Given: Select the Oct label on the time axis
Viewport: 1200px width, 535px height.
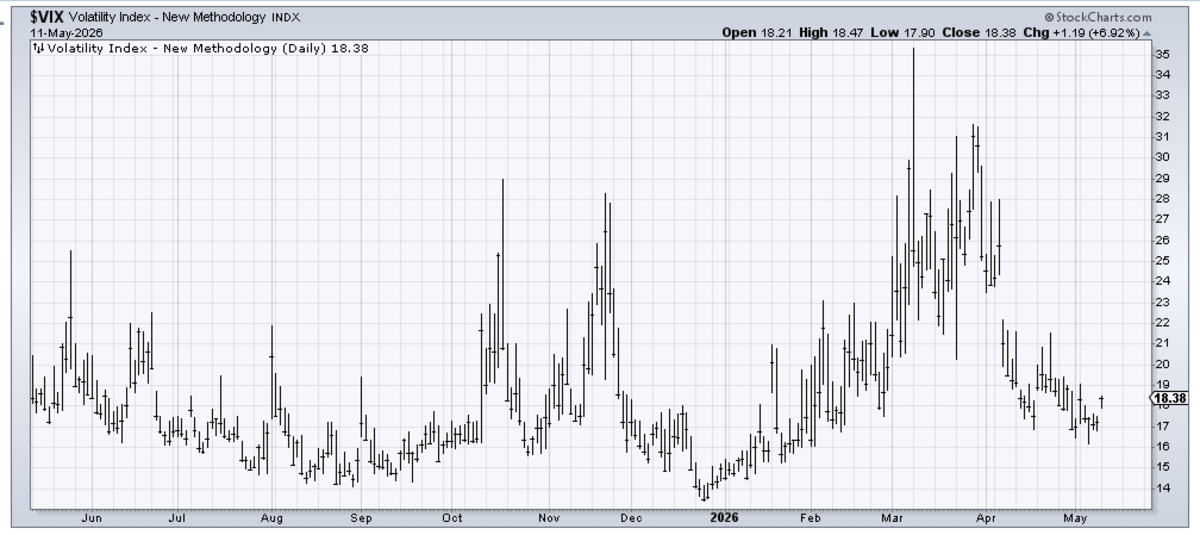Looking at the screenshot, I should (452, 518).
